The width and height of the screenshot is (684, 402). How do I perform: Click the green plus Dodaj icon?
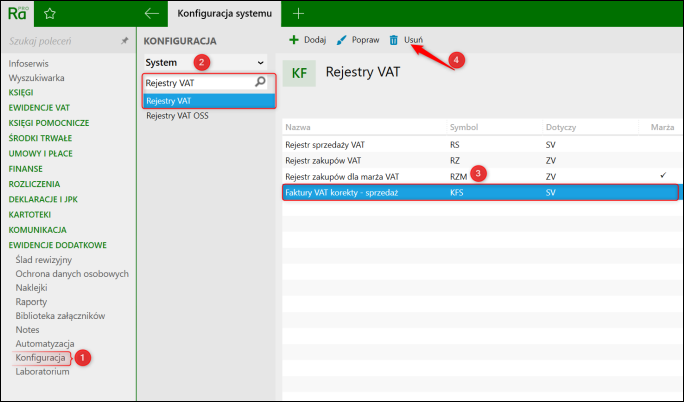click(294, 40)
